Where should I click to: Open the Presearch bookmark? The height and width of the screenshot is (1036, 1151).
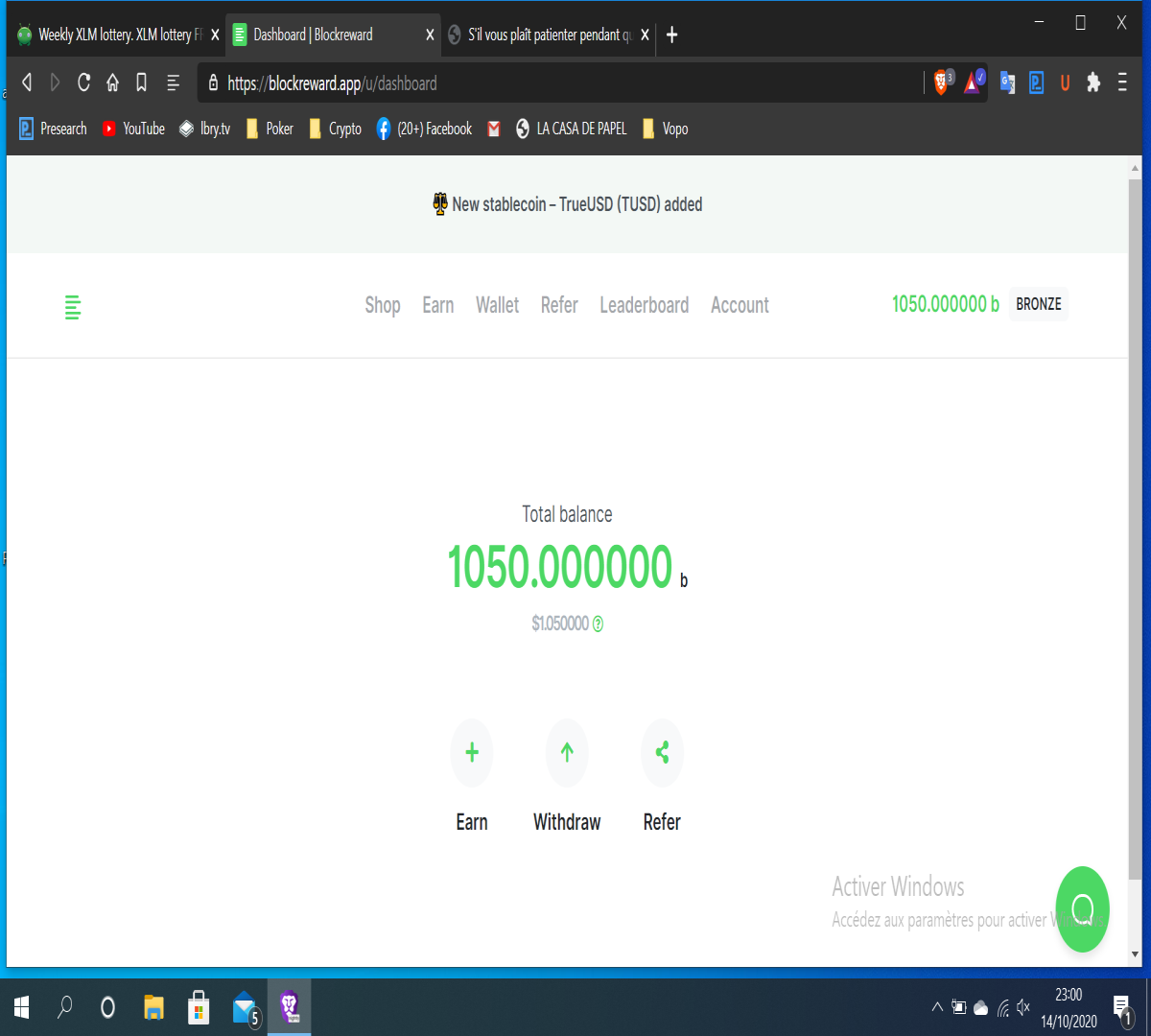pyautogui.click(x=54, y=129)
